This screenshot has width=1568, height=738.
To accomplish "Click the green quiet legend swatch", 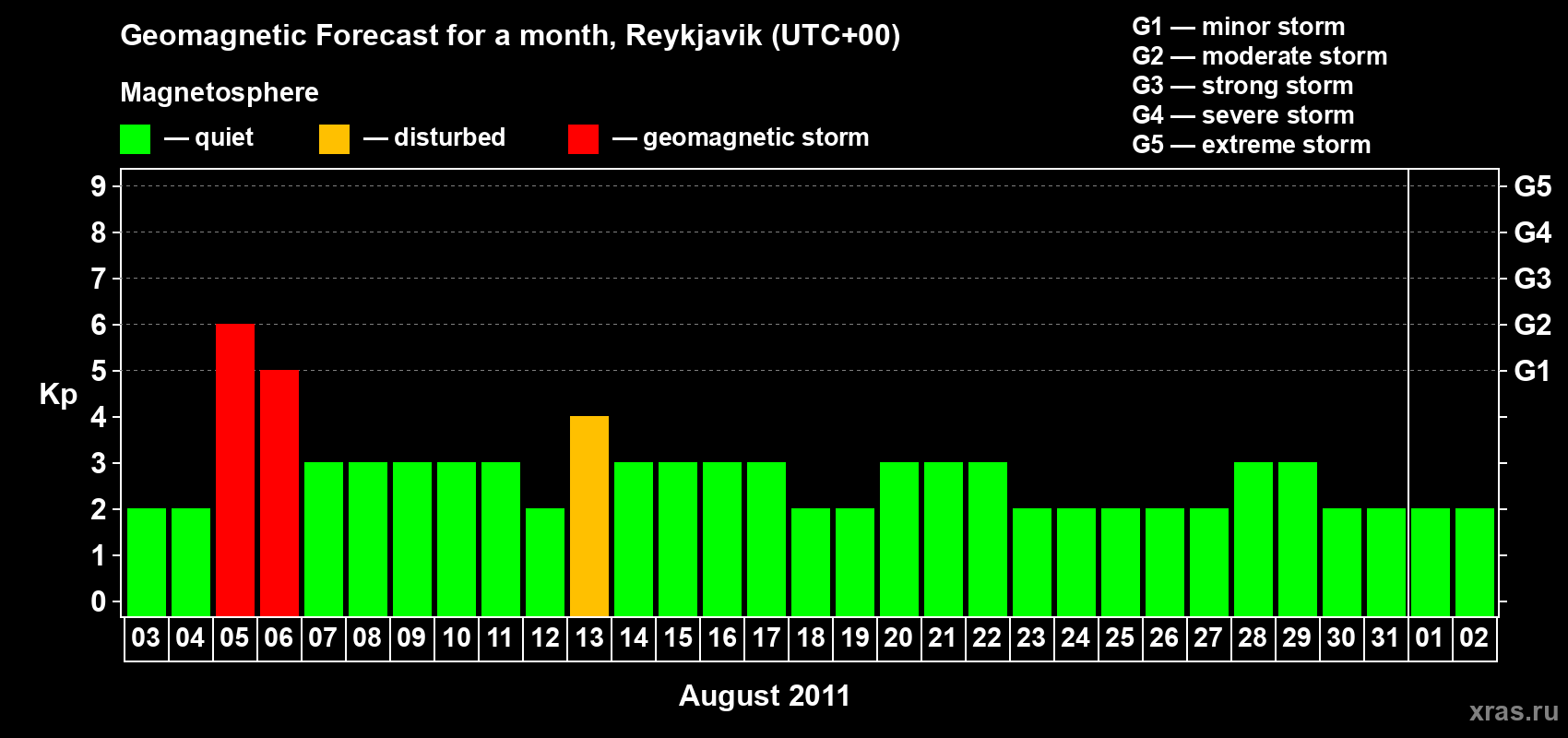I will point(136,139).
